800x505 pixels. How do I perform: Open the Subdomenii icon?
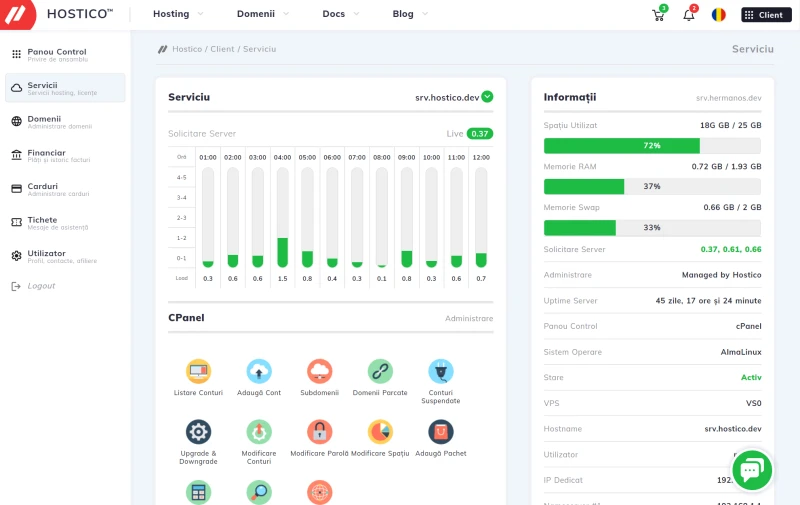(319, 371)
